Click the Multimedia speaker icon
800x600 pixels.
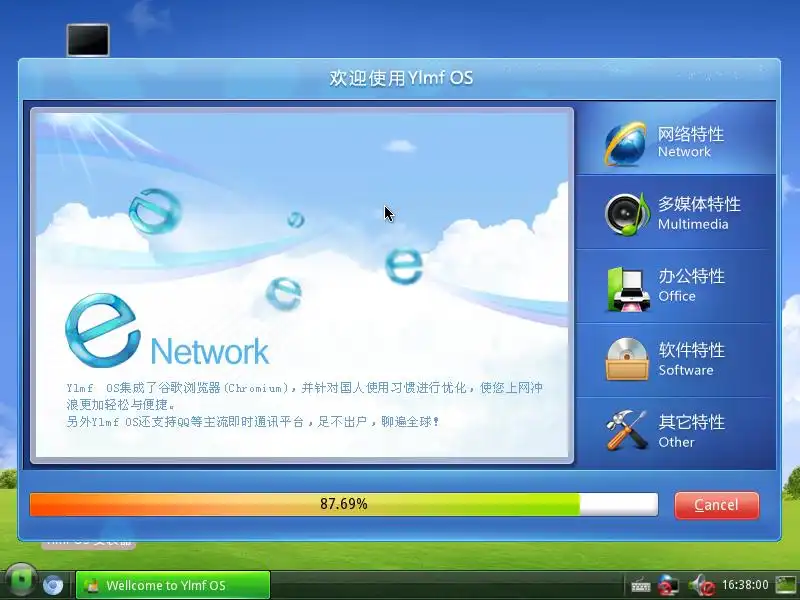coord(627,214)
